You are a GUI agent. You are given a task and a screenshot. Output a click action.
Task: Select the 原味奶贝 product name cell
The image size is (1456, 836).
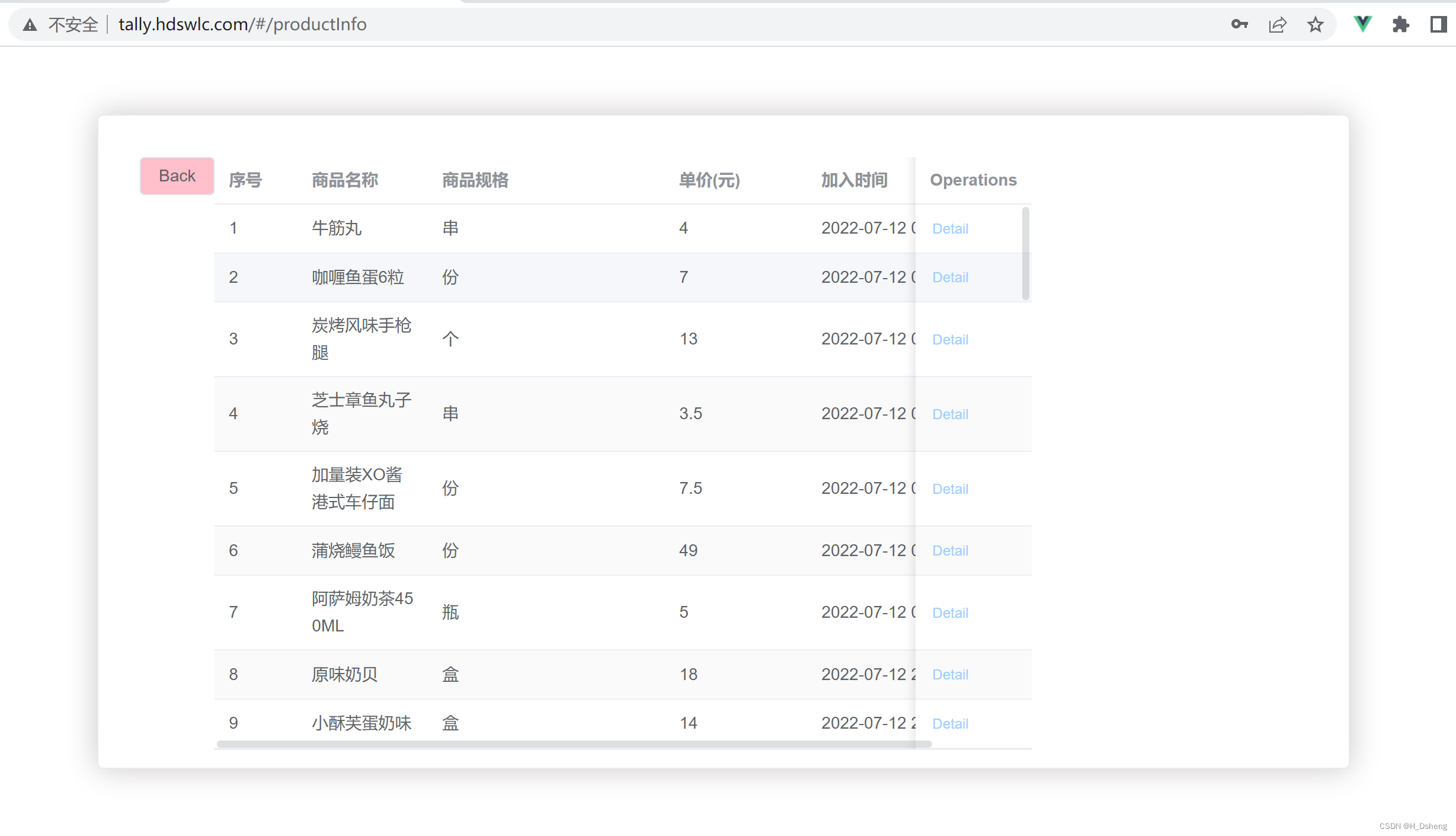tap(345, 675)
